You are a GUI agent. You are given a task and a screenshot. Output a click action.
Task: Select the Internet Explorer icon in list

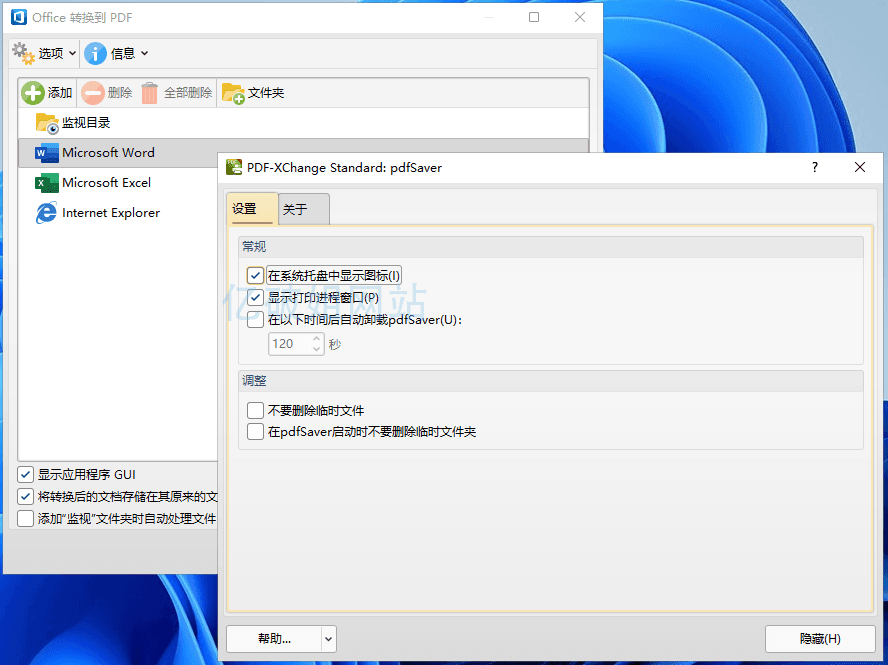point(47,213)
